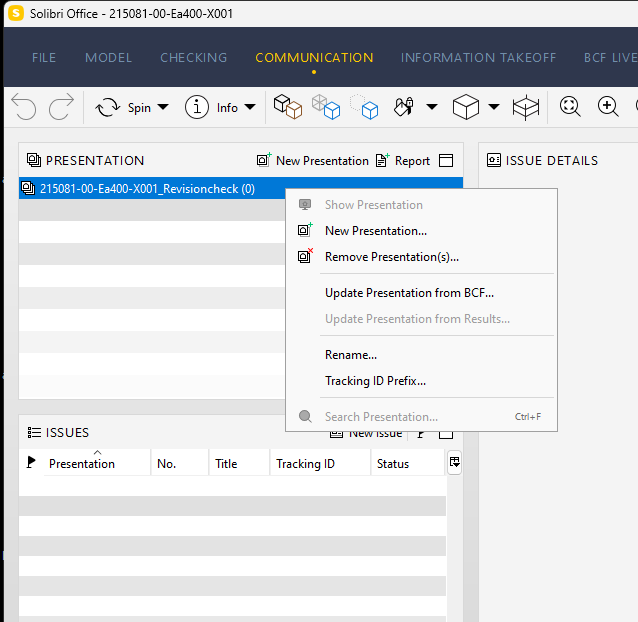Click the dashed-outline transparent cube icon
This screenshot has width=638, height=622.
pos(364,107)
